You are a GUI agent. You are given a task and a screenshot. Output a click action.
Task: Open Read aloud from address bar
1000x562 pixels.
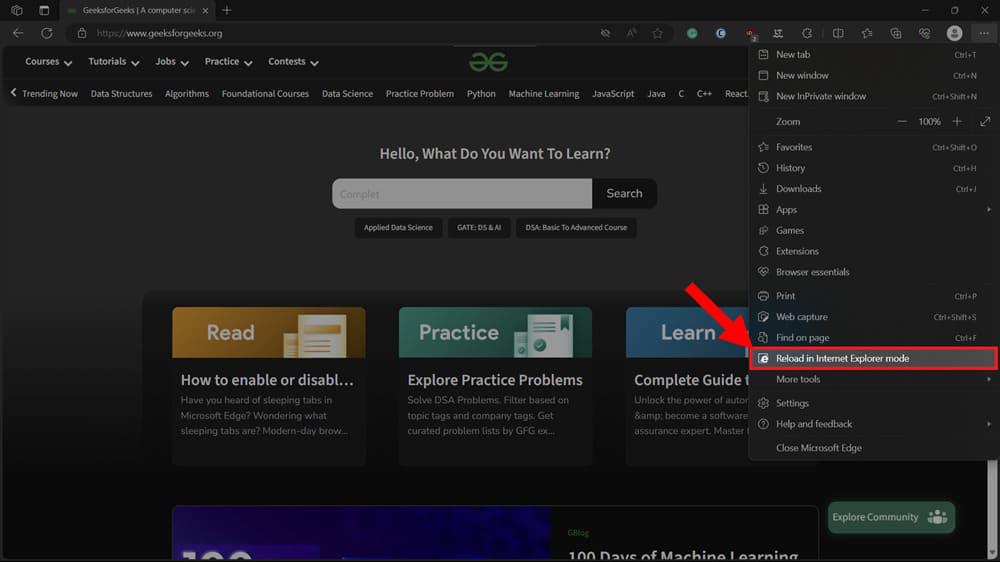[x=631, y=33]
